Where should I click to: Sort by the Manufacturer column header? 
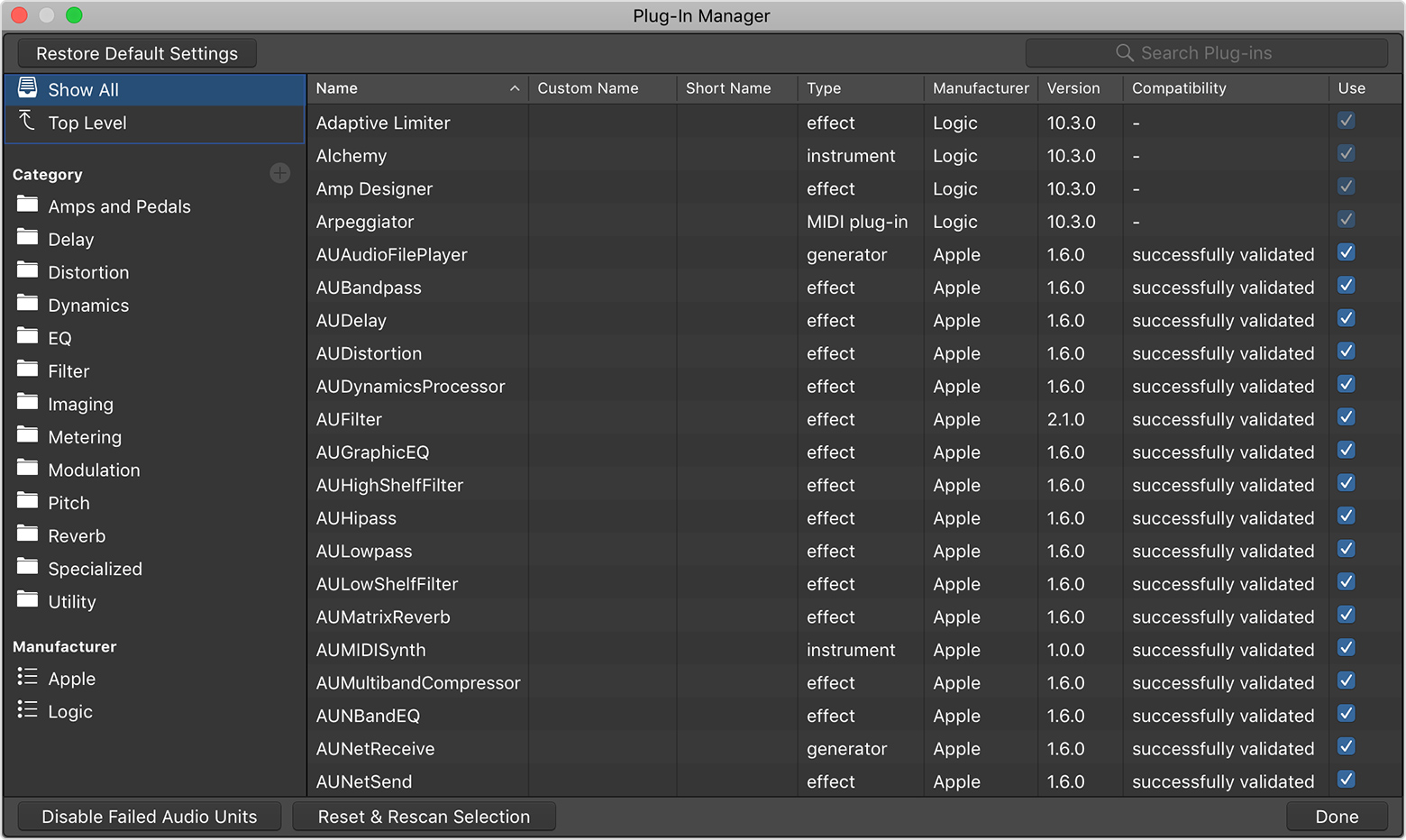[981, 88]
